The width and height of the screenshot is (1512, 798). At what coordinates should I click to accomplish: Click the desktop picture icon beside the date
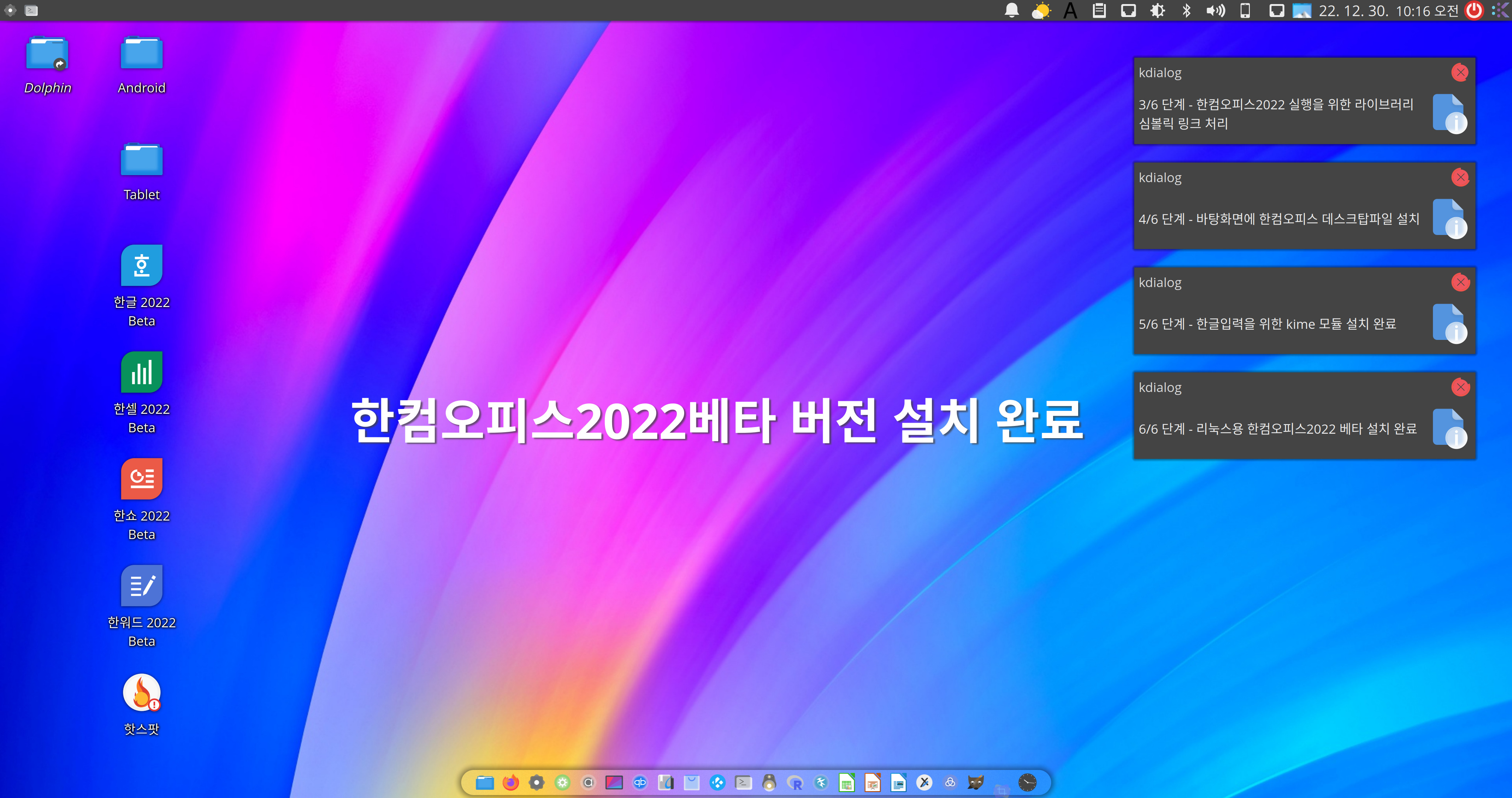1302,11
